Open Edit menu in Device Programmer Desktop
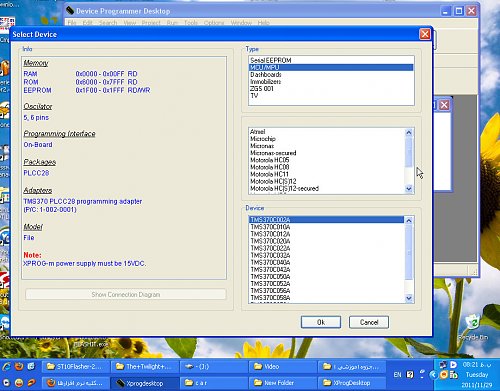The width and height of the screenshot is (500, 391). 87,23
